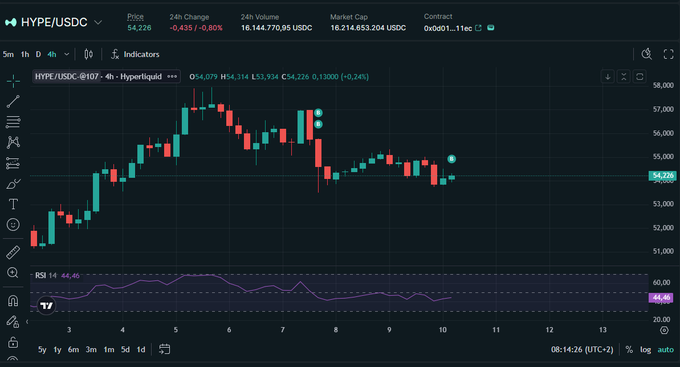680x367 pixels.
Task: Set range to 5y
Action: [x=42, y=350]
